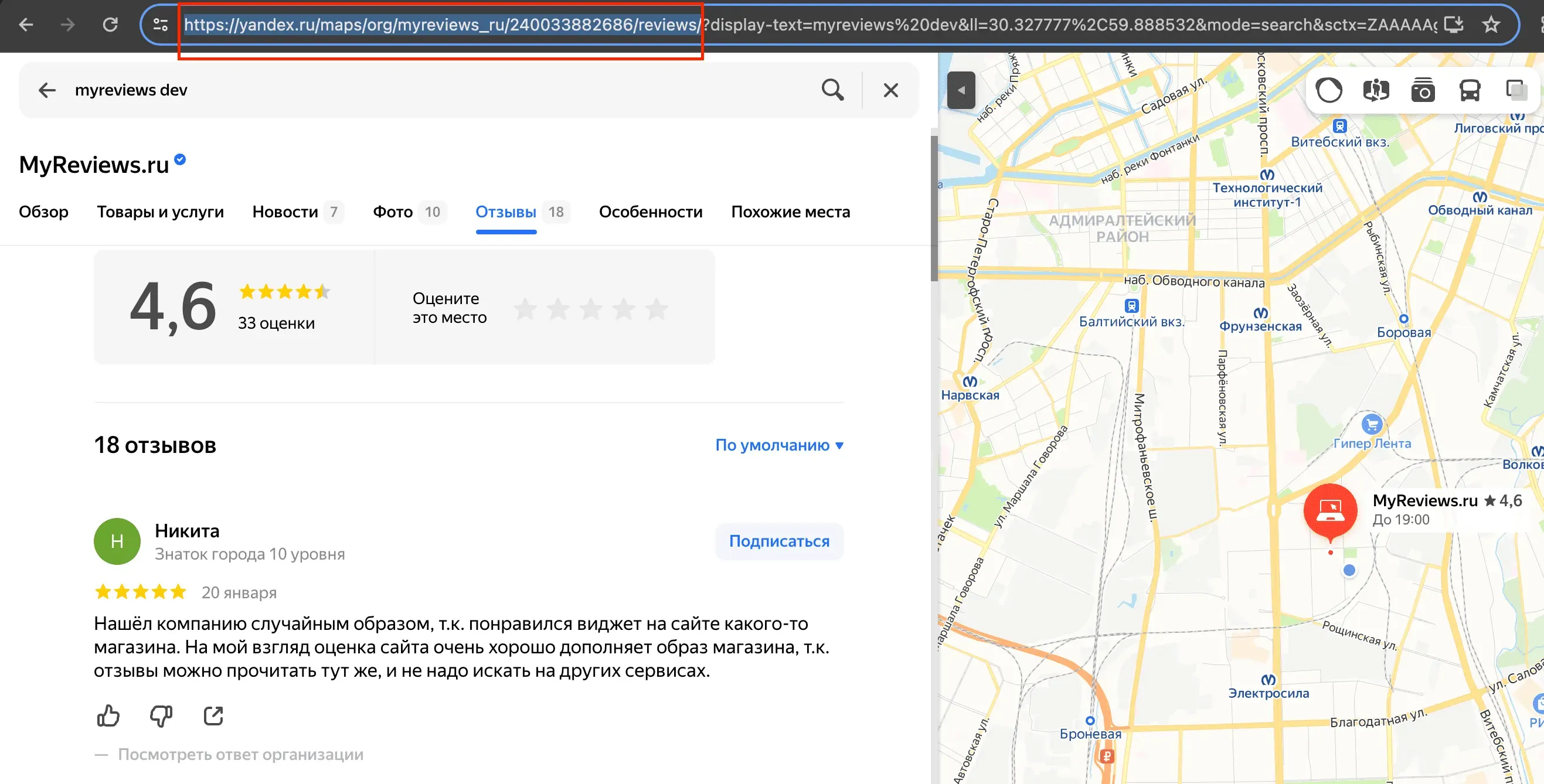1544x784 pixels.
Task: Select the Отзывы tab
Action: 522,212
